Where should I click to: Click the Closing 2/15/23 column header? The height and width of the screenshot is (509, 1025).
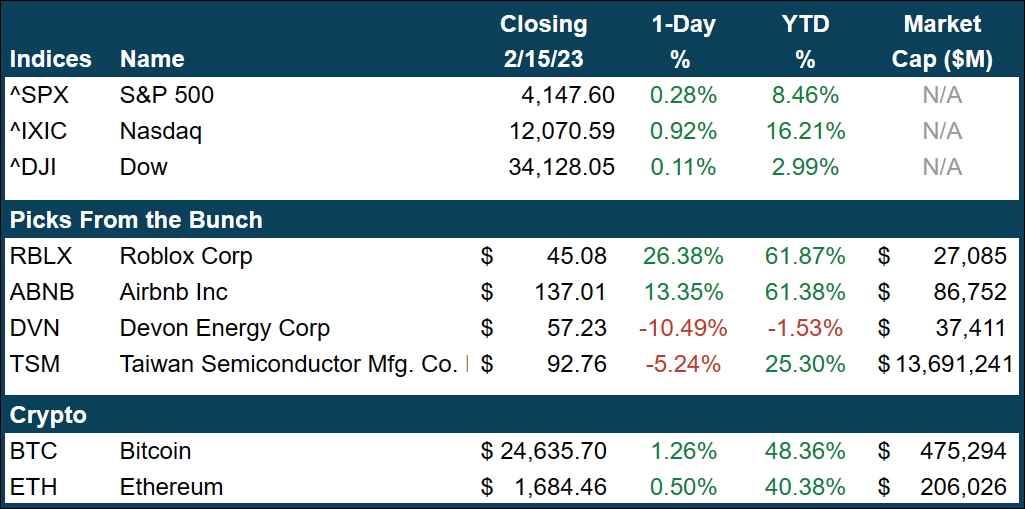[x=544, y=42]
